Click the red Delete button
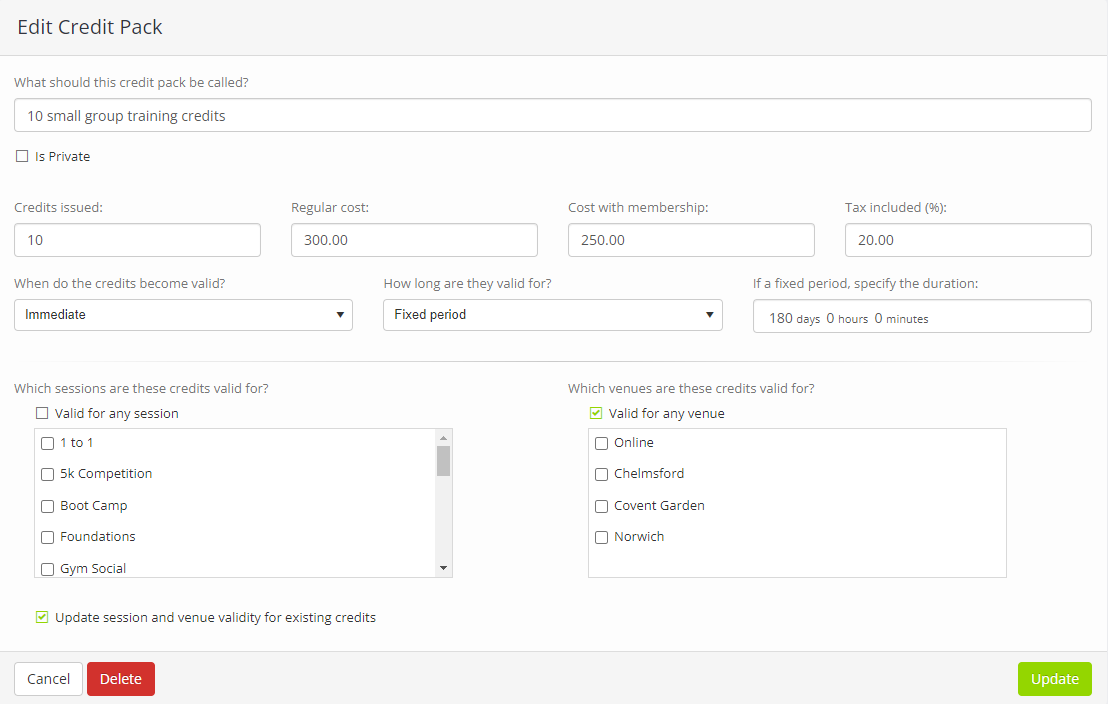The width and height of the screenshot is (1108, 704). 121,679
